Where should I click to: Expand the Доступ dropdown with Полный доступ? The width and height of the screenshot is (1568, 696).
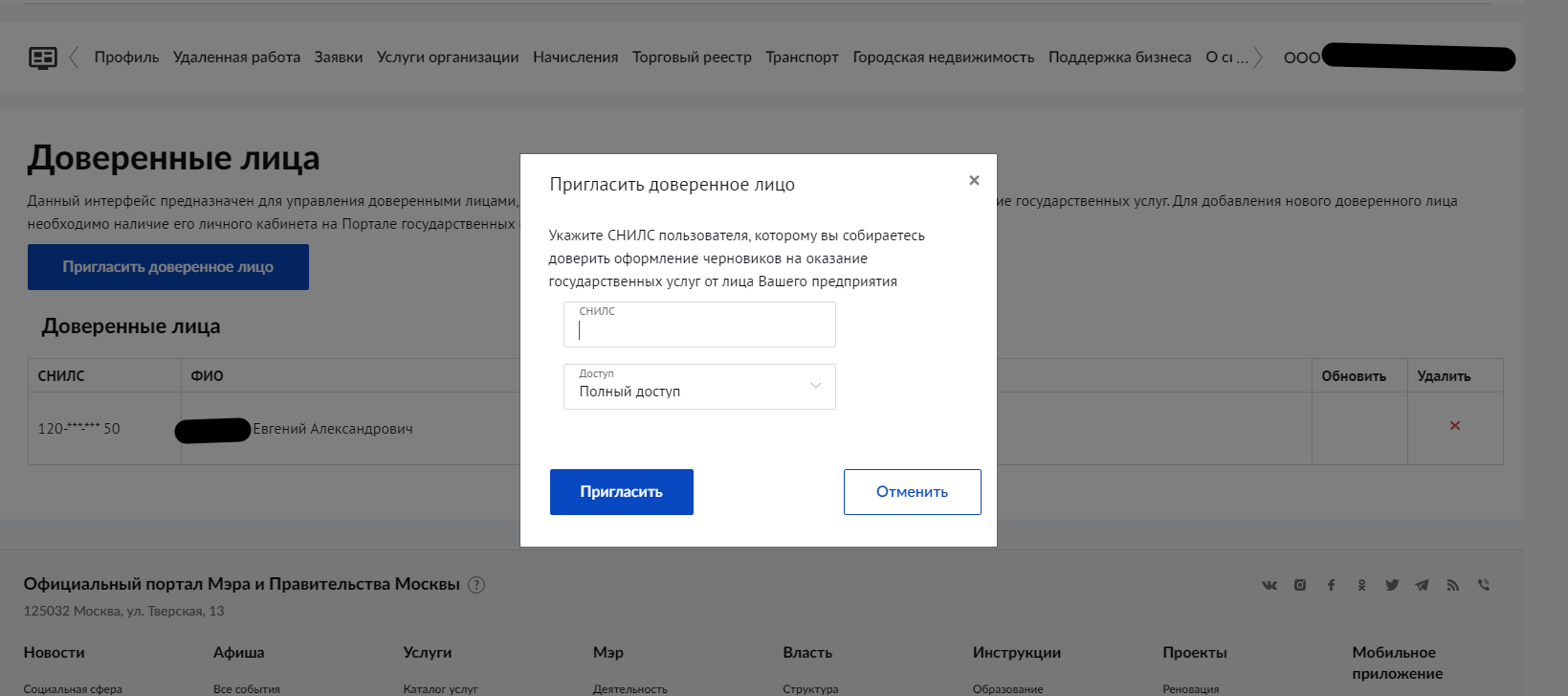699,387
